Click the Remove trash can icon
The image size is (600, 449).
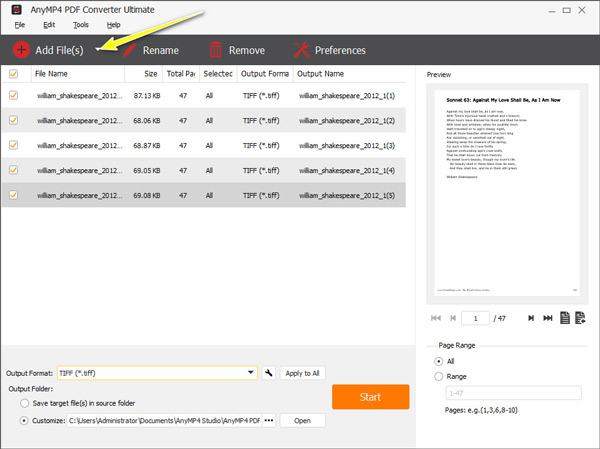tap(215, 50)
